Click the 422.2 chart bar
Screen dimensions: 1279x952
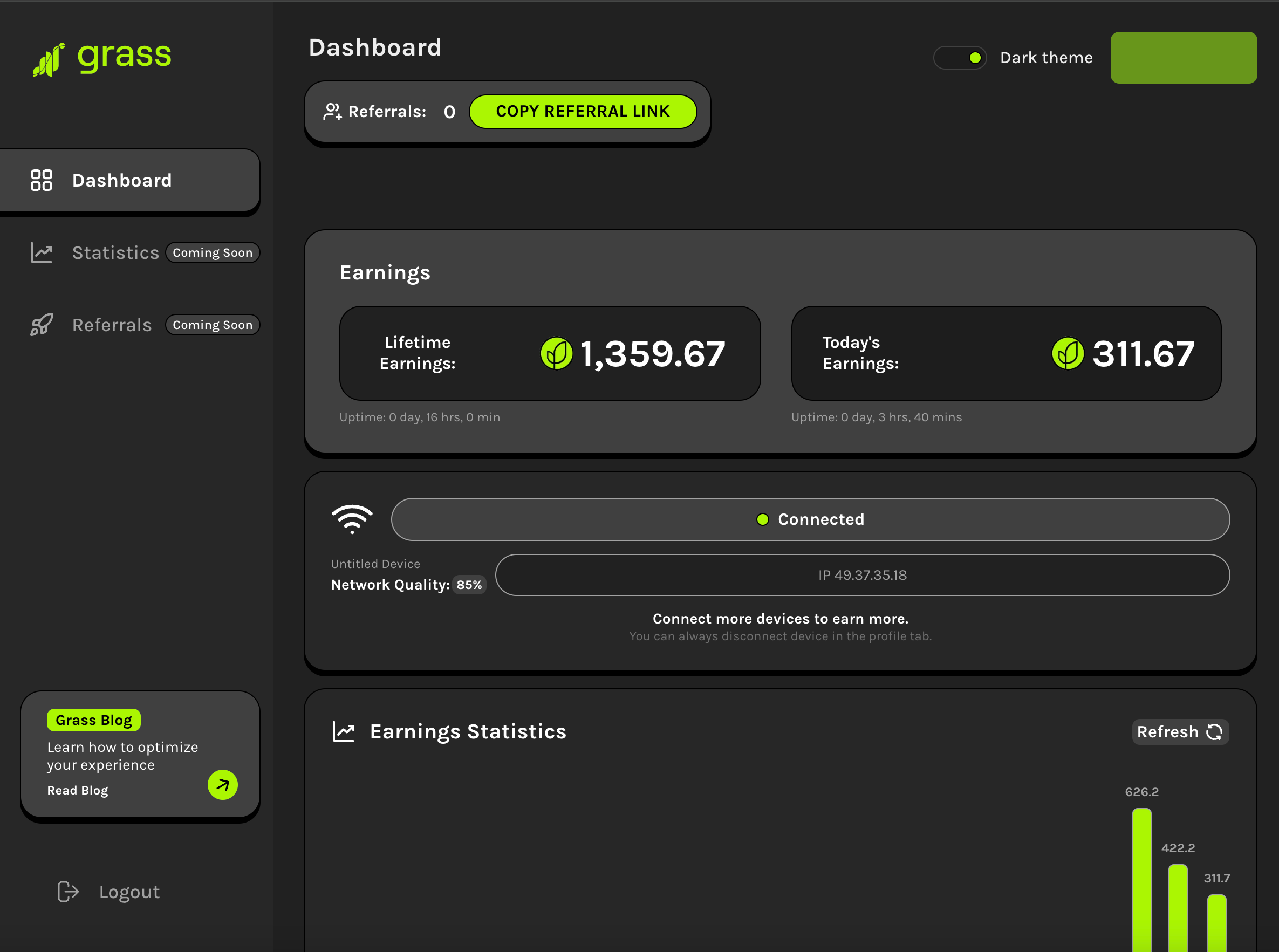click(1178, 908)
